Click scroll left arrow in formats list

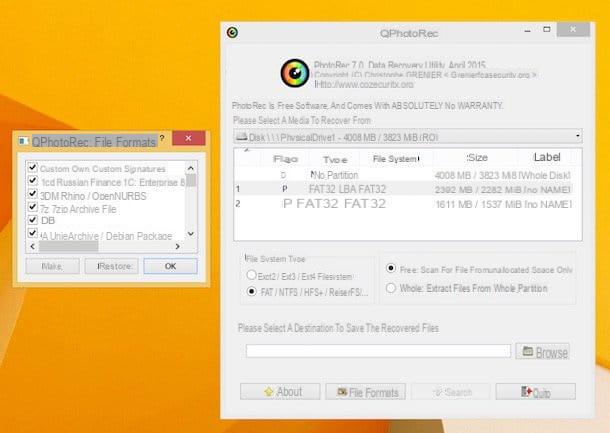[x=33, y=246]
